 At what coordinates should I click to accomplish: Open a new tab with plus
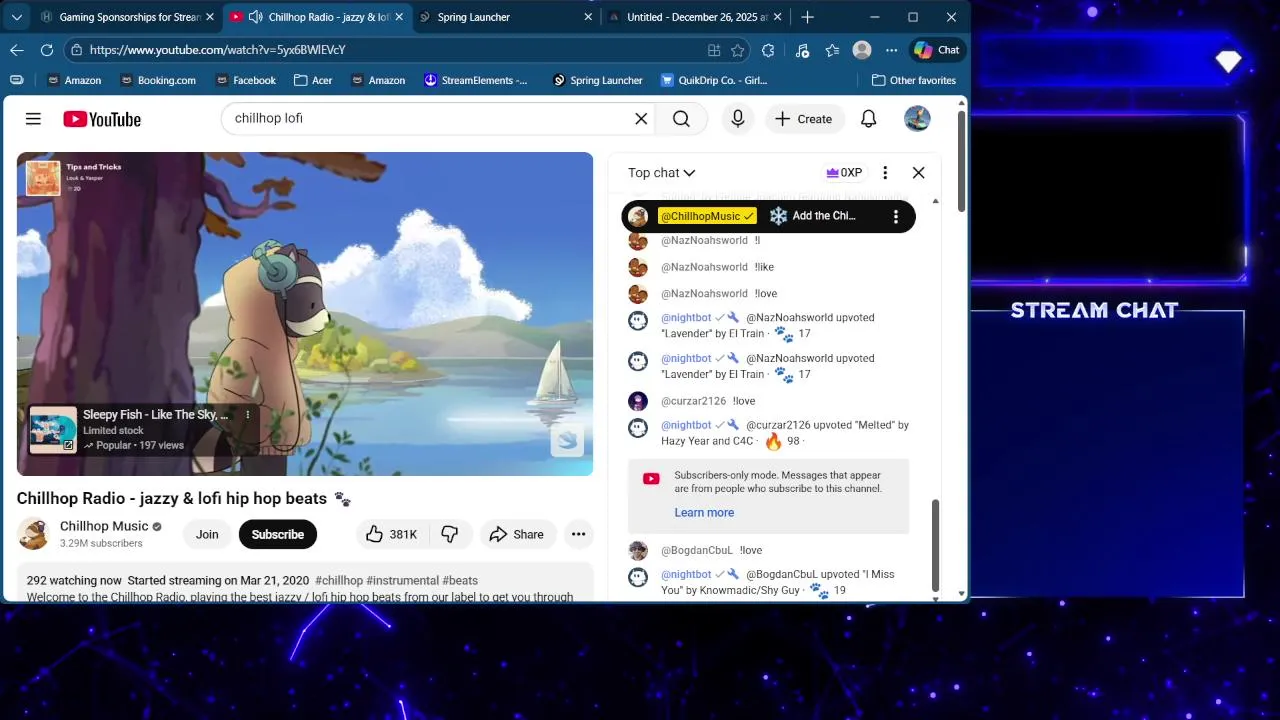[808, 17]
